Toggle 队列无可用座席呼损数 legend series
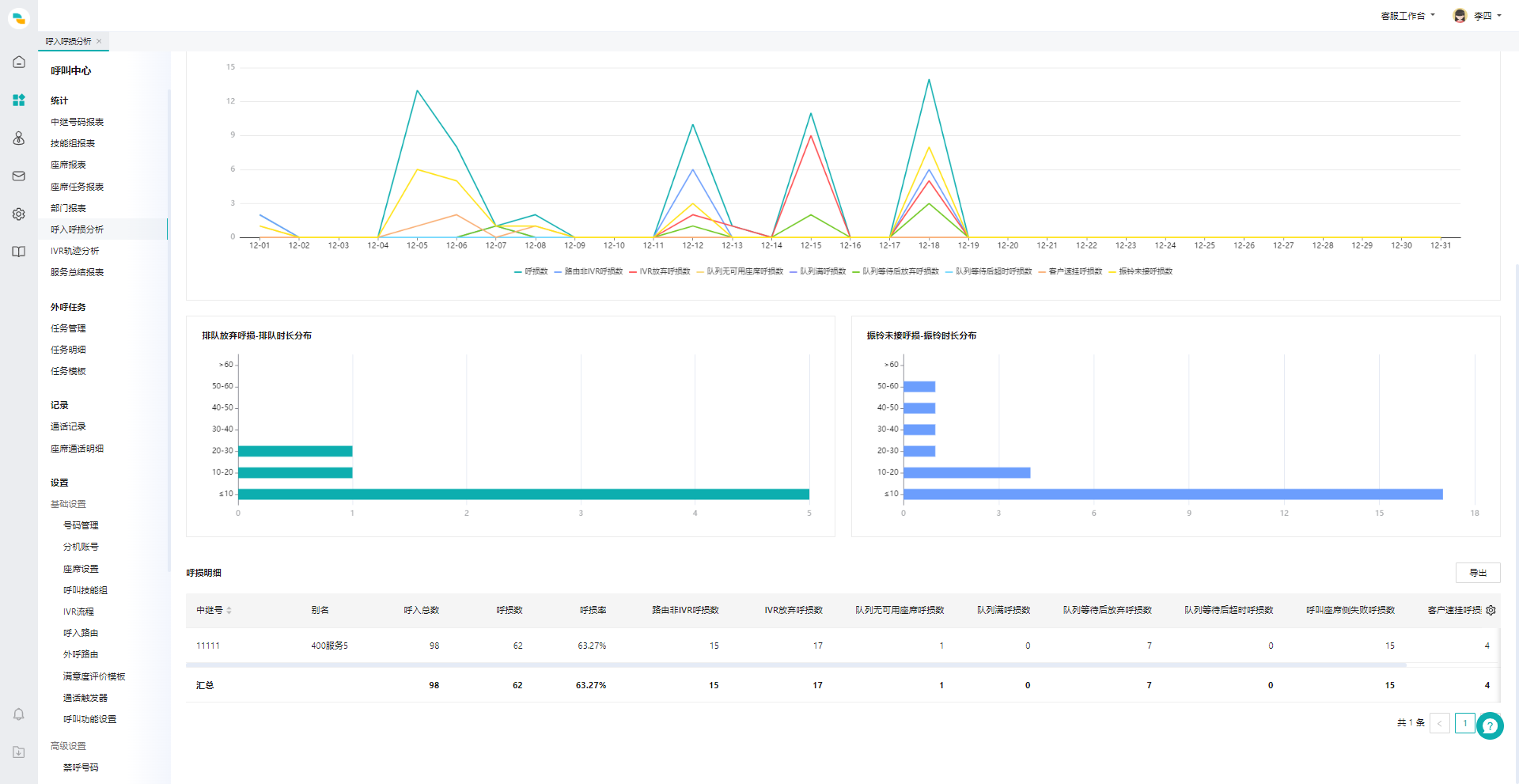 [740, 271]
